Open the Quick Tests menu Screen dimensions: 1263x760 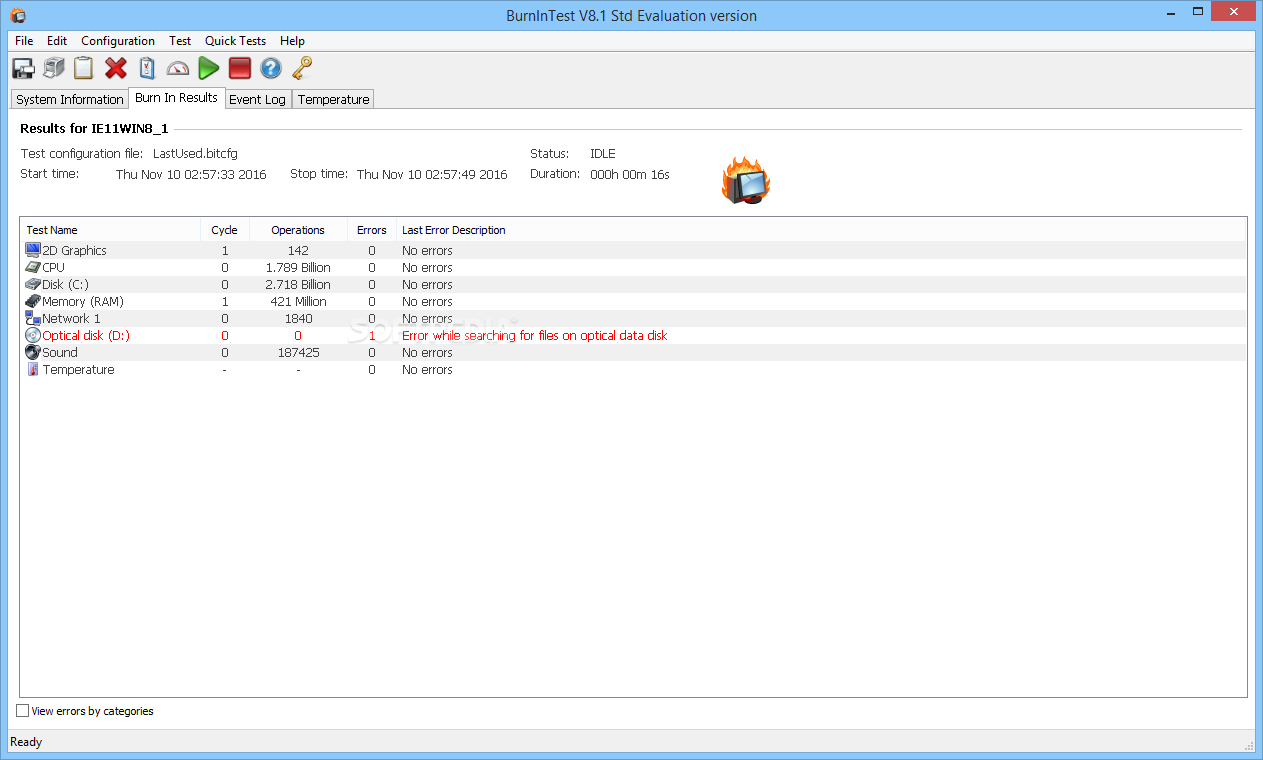coord(235,41)
